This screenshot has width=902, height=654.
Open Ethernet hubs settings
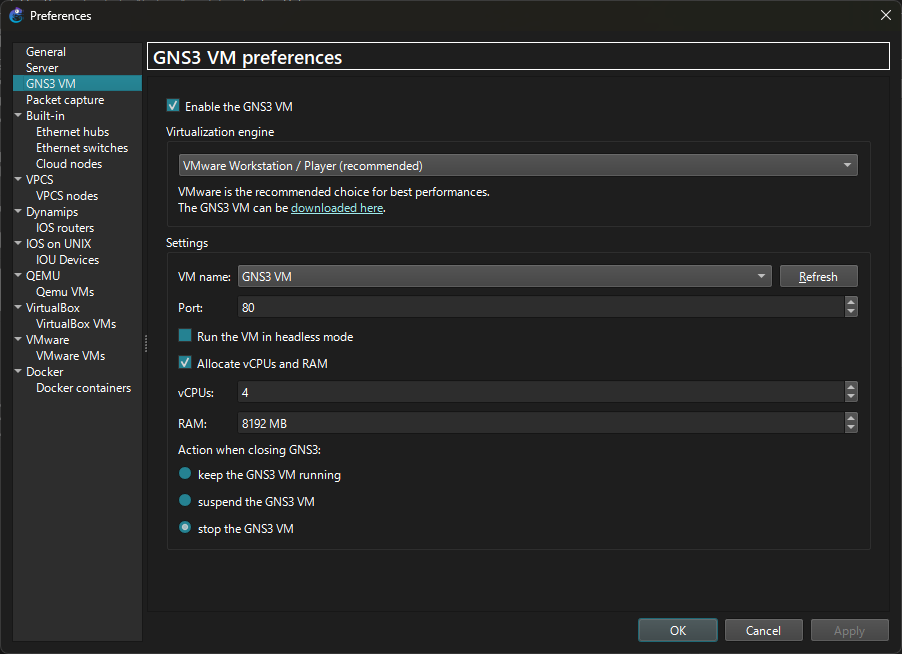click(x=72, y=132)
